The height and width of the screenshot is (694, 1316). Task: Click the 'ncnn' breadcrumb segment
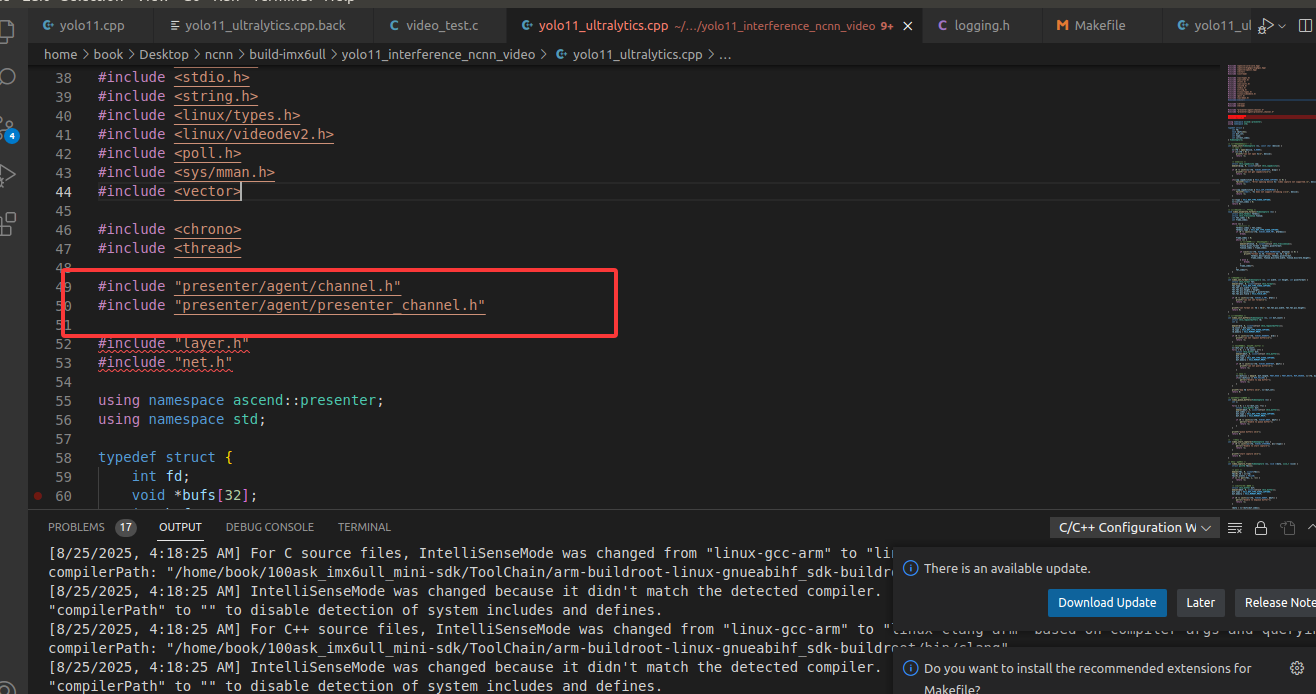pyautogui.click(x=221, y=55)
